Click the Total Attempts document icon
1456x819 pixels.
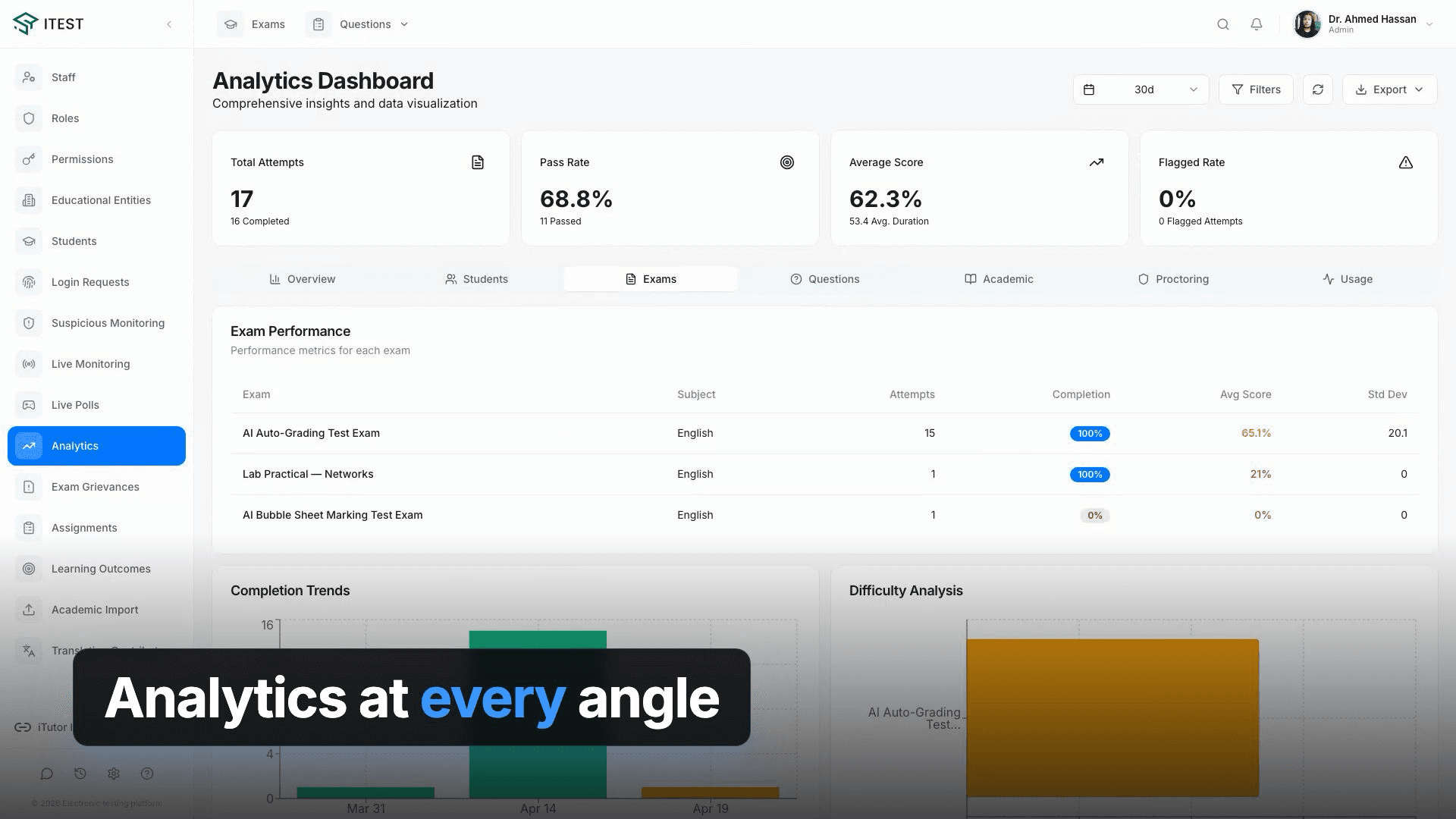[478, 162]
